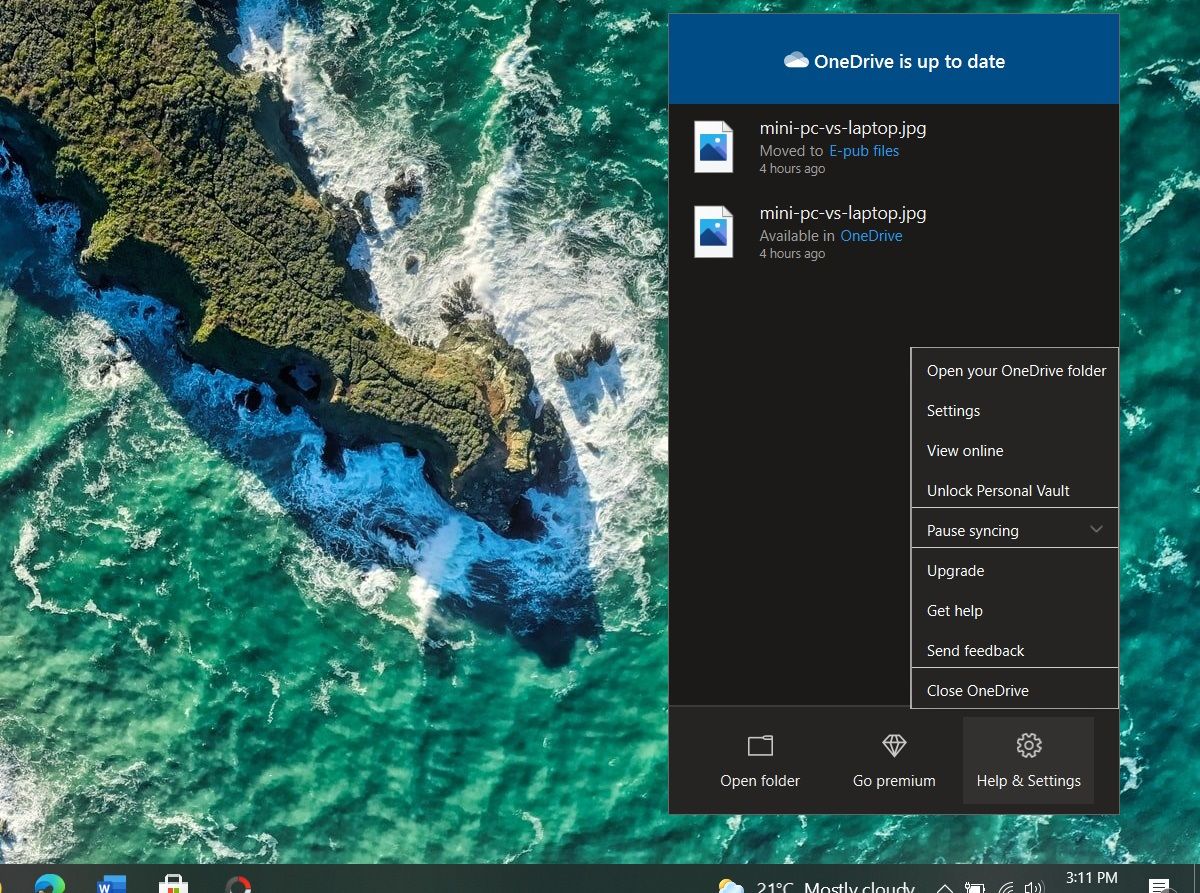Image resolution: width=1200 pixels, height=893 pixels.
Task: Click the second mini-pc-vs-laptop.jpg image file icon
Action: click(714, 232)
